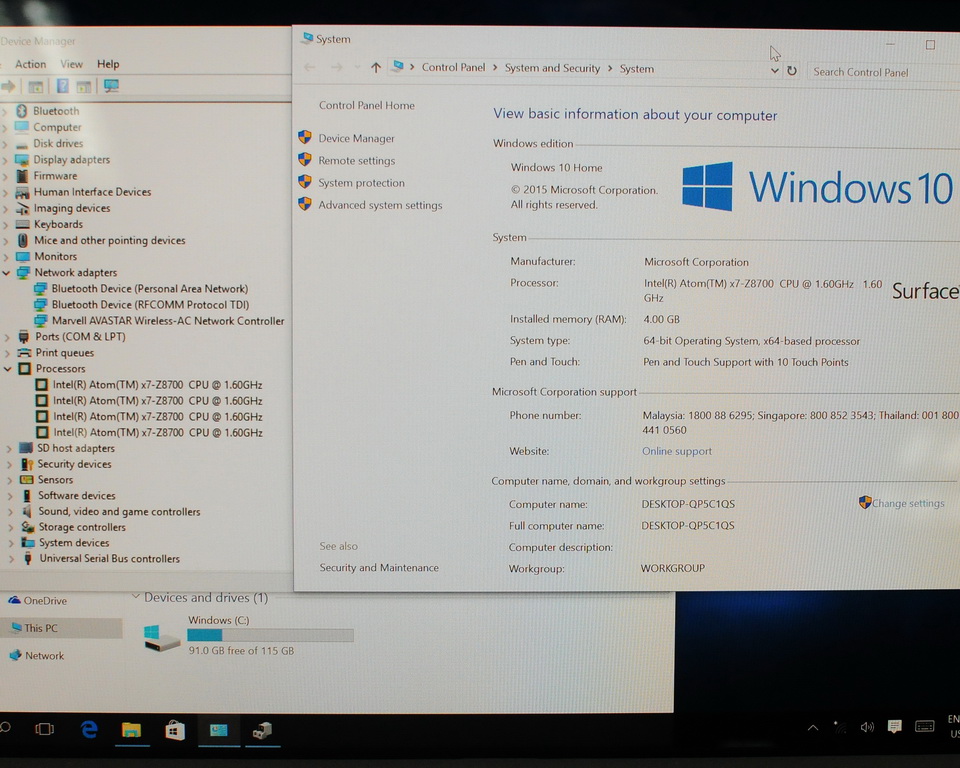Click the Firmware category icon
Viewport: 960px width, 768px height.
23,176
